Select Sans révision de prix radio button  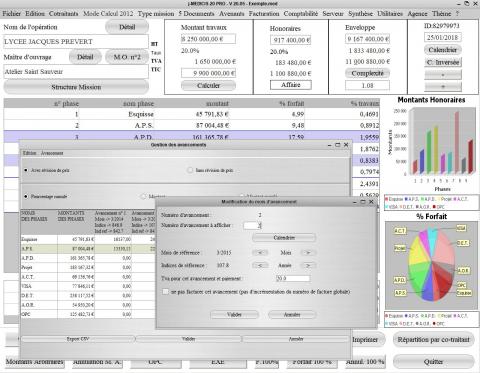click(x=190, y=170)
